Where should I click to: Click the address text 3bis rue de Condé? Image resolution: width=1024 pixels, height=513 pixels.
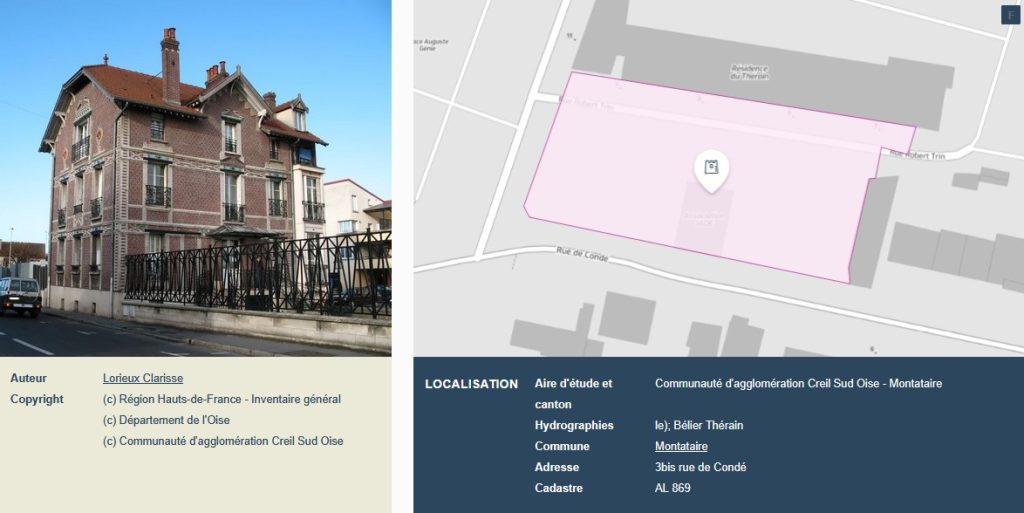[x=700, y=467]
